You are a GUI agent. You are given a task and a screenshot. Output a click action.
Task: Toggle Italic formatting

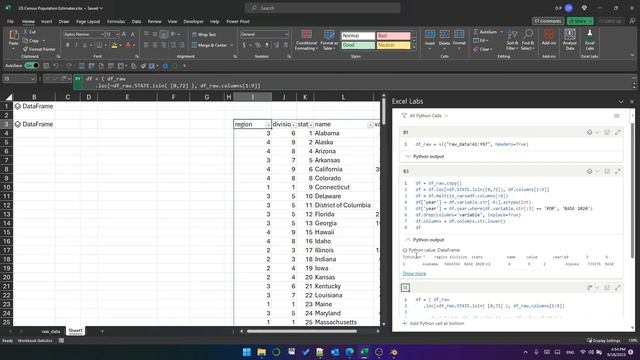76,45
